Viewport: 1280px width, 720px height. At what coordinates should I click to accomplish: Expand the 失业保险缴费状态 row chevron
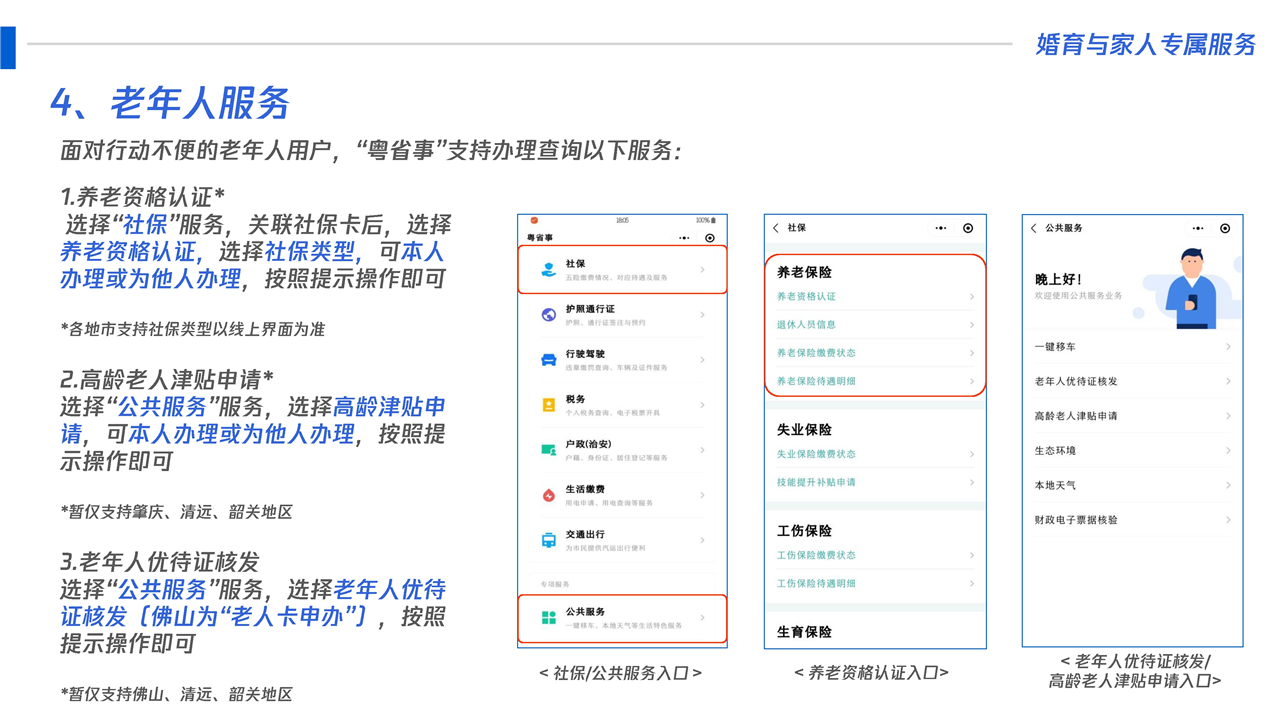(971, 454)
